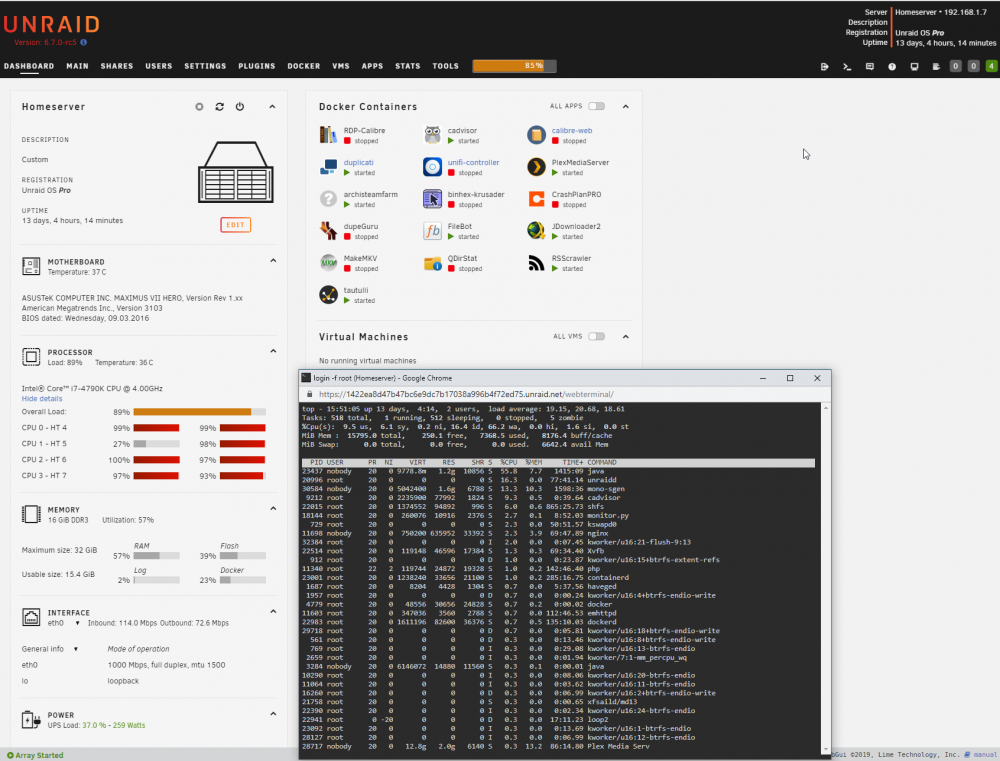
Task: Click the Overall Load bar
Action: (200, 412)
